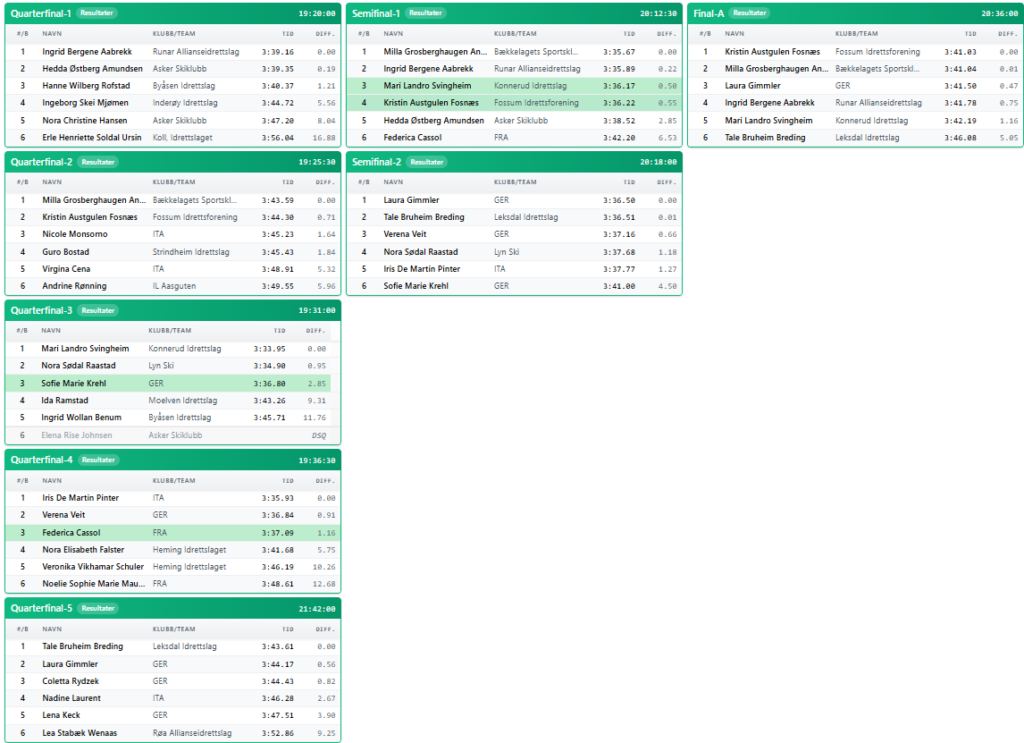Click Nicole Monsorno in Quarterfinal-2
Screen dimensions: 1024x743
74,234
